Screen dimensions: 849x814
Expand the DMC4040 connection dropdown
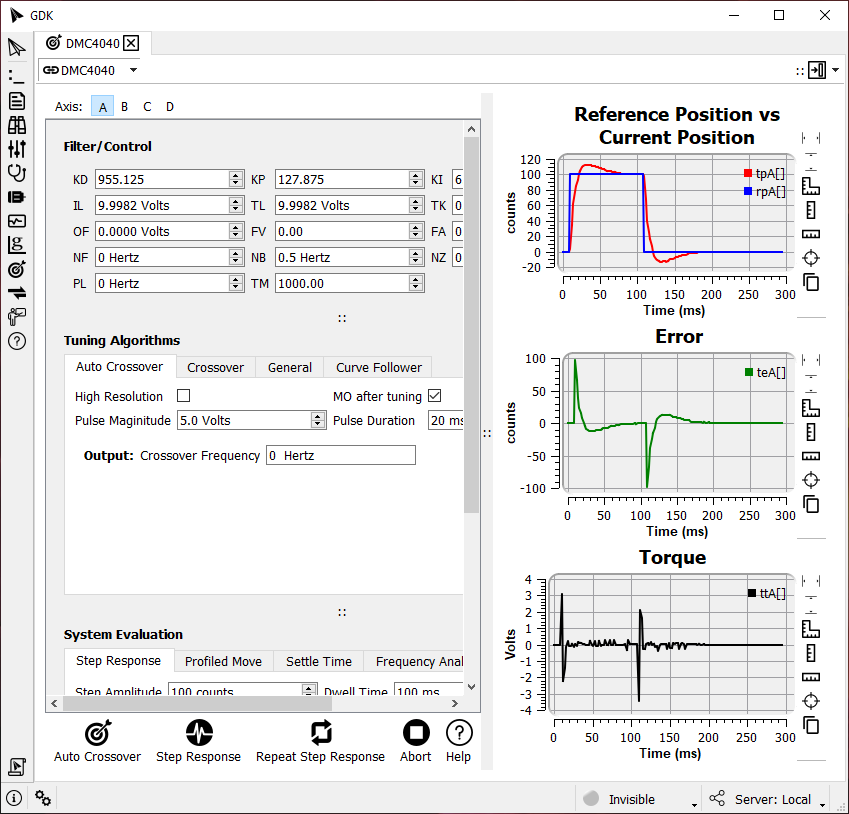tap(133, 70)
